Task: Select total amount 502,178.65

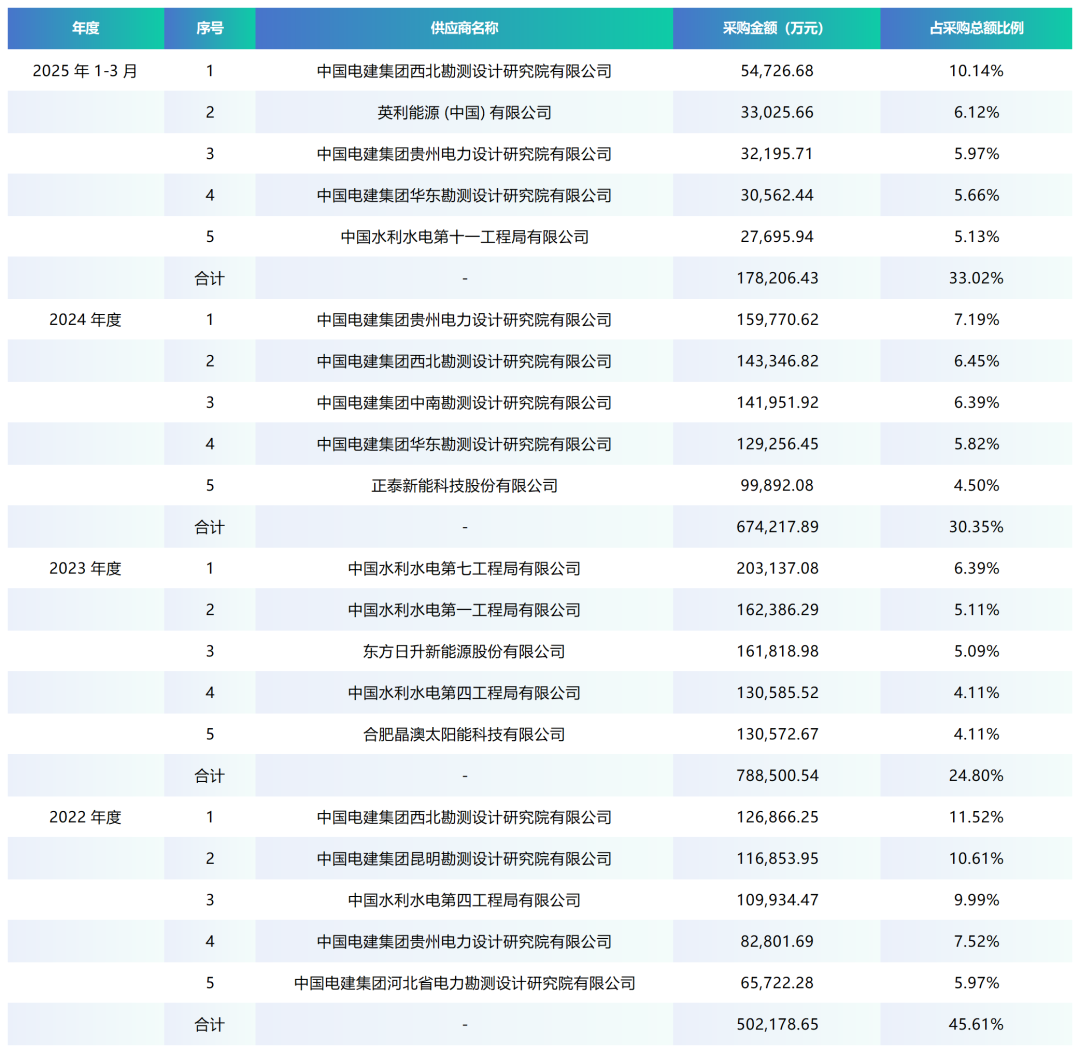Action: pos(777,1024)
